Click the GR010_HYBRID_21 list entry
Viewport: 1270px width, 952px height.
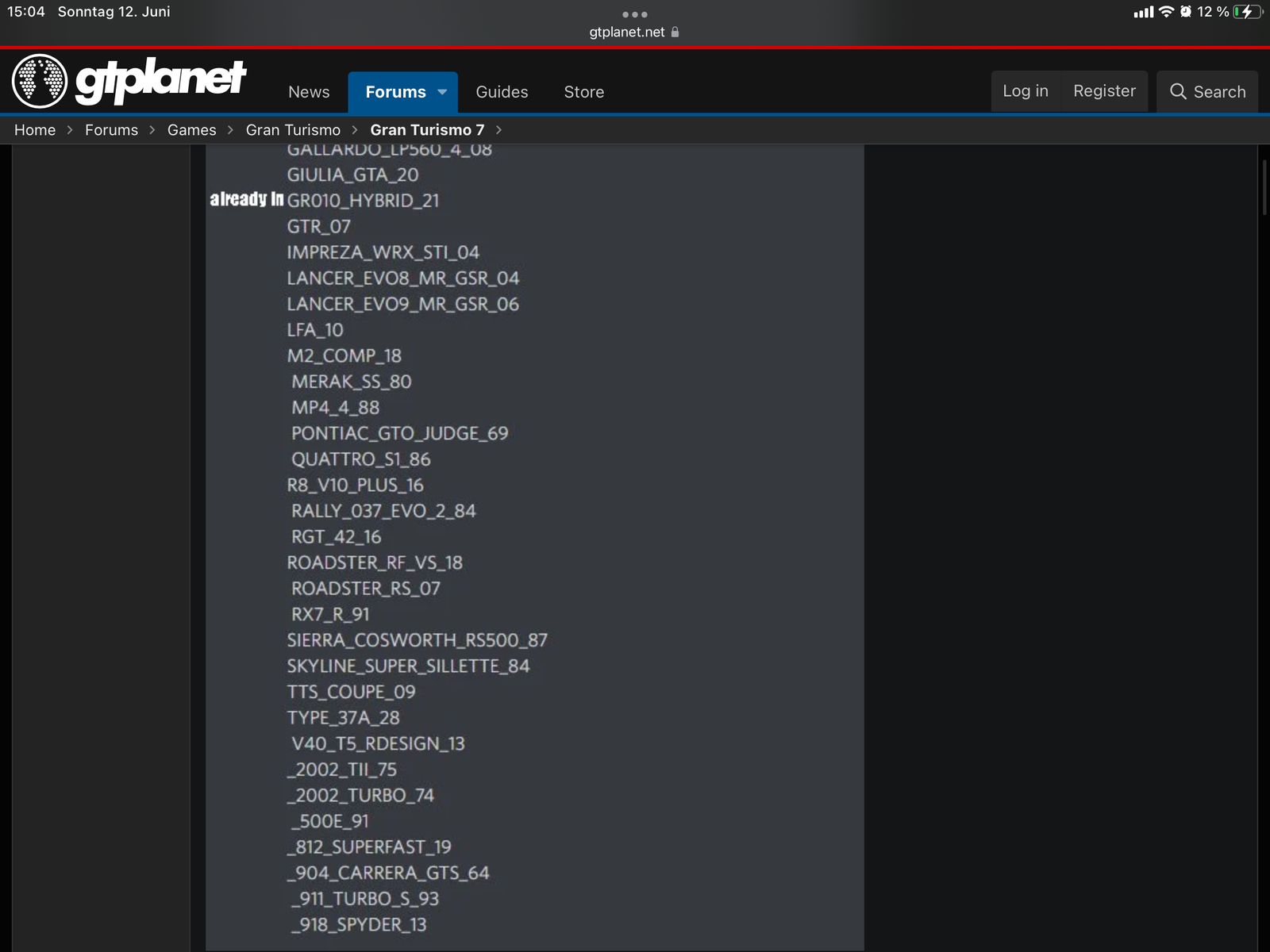tap(363, 201)
